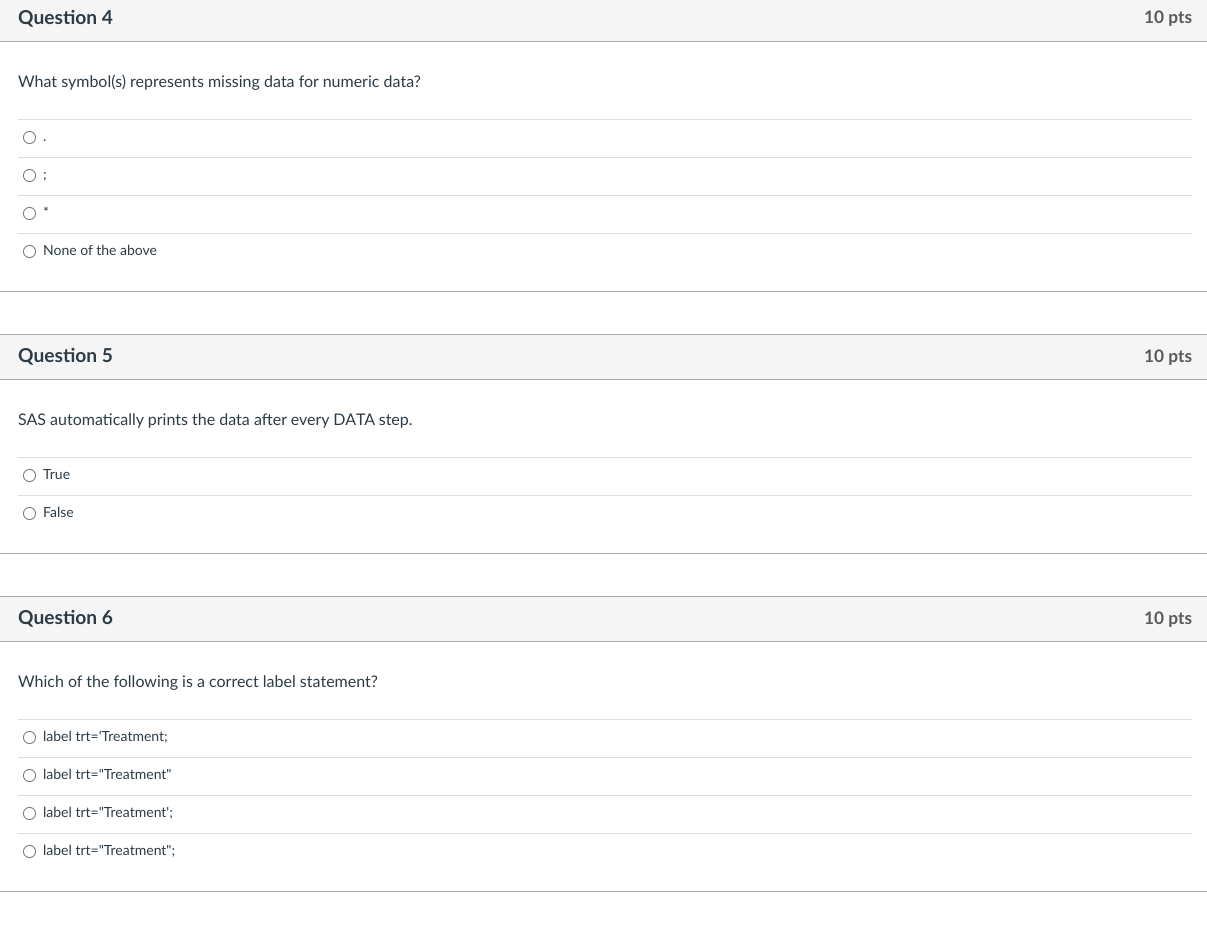Choose answer label trt="Treatment";
This screenshot has width=1207, height=930.
coord(29,851)
